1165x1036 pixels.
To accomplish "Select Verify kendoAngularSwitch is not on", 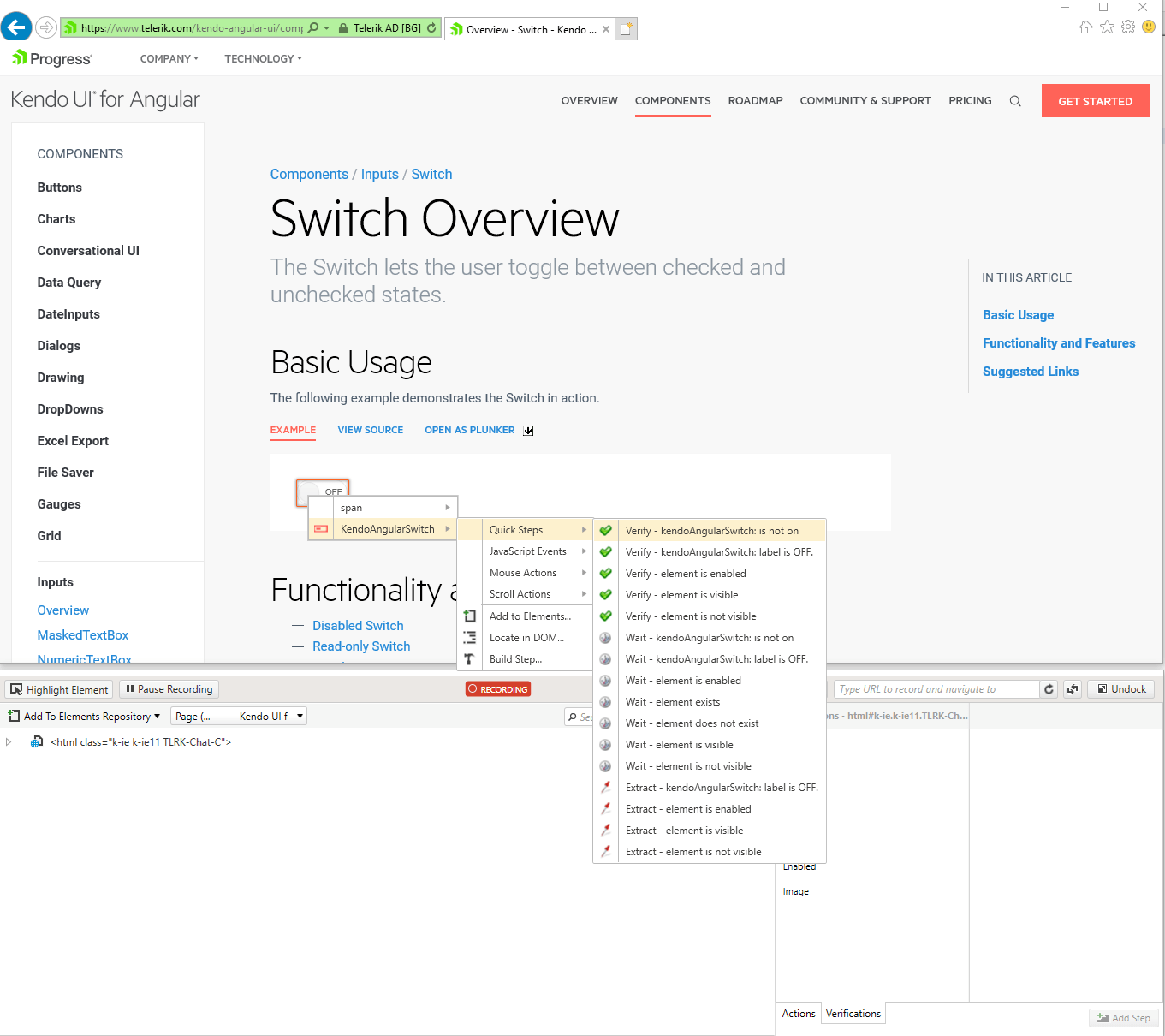I will tap(711, 531).
